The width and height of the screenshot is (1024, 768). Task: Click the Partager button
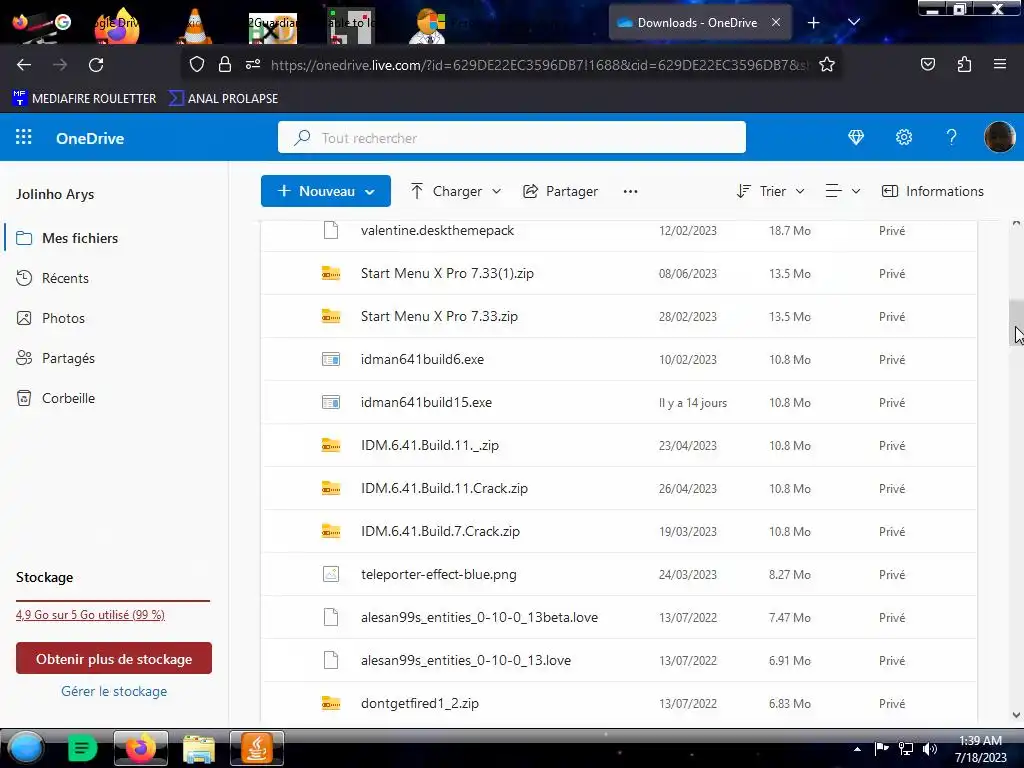coord(560,191)
